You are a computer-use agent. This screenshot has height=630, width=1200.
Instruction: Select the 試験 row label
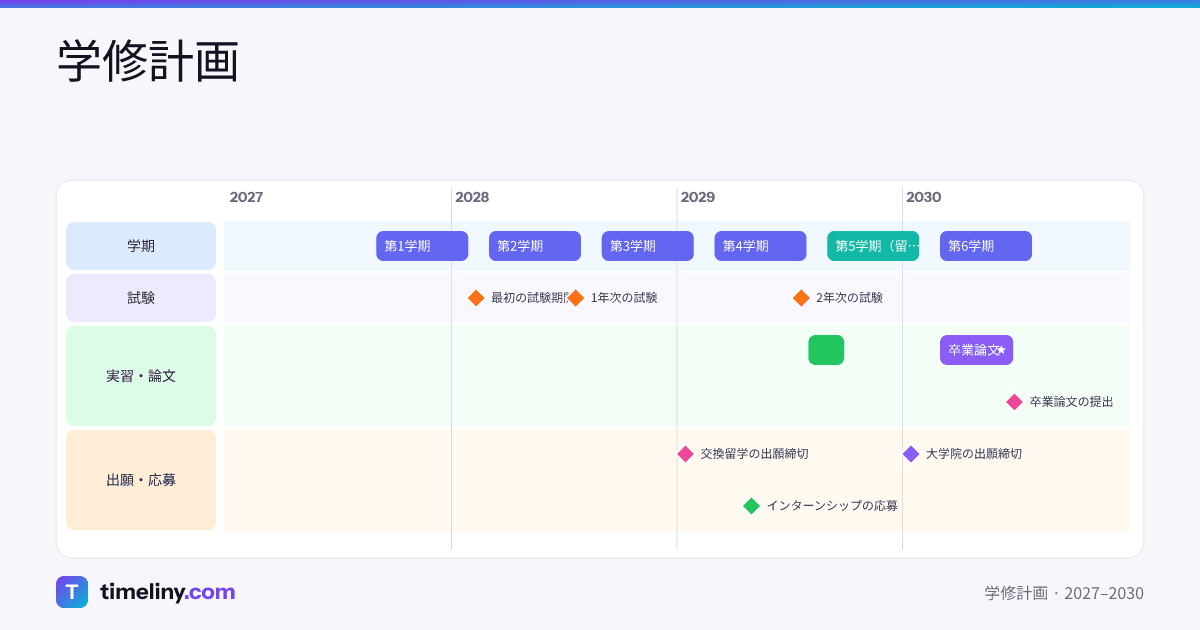[141, 298]
